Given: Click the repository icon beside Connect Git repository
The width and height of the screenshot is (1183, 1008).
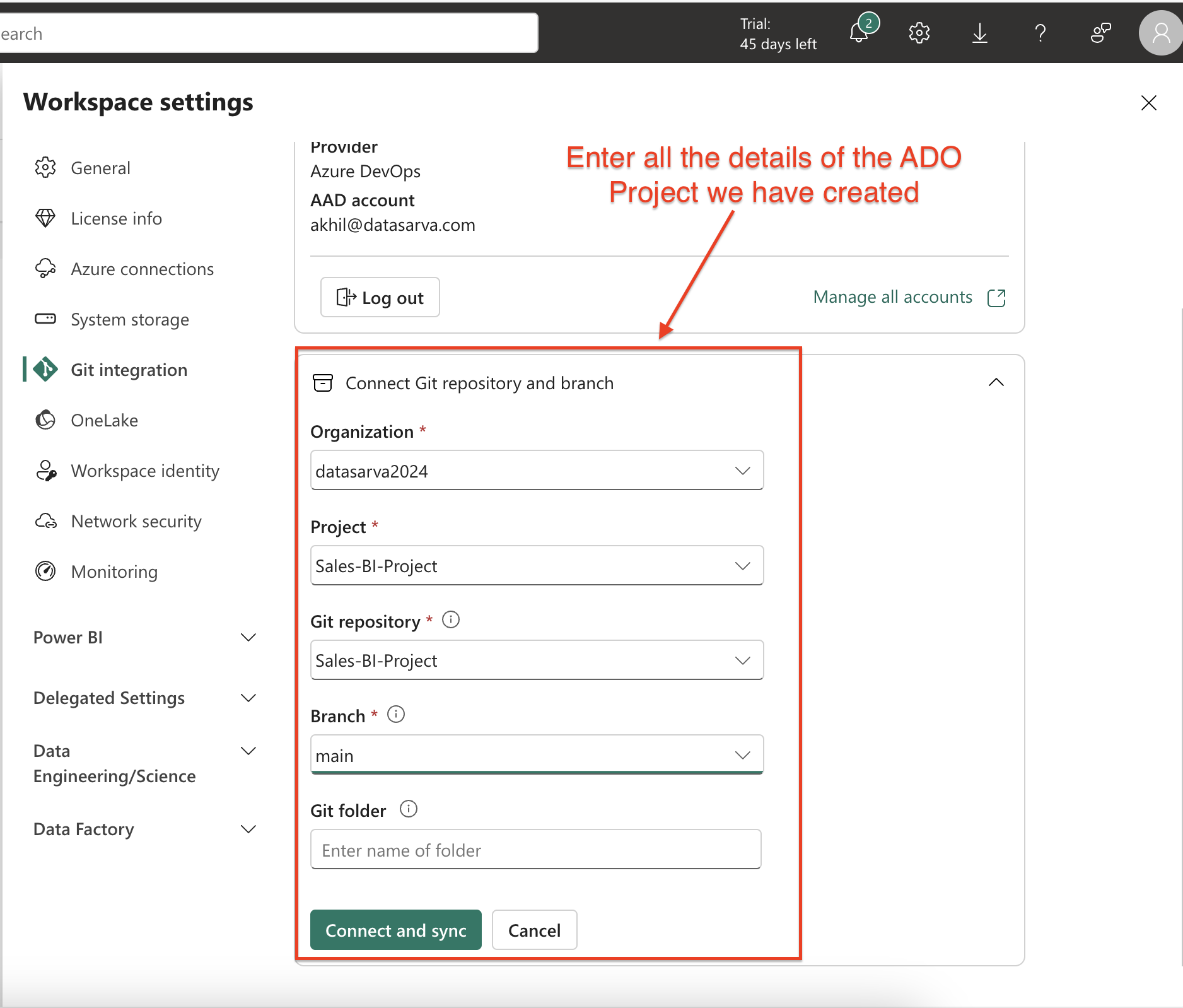Looking at the screenshot, I should pos(323,383).
